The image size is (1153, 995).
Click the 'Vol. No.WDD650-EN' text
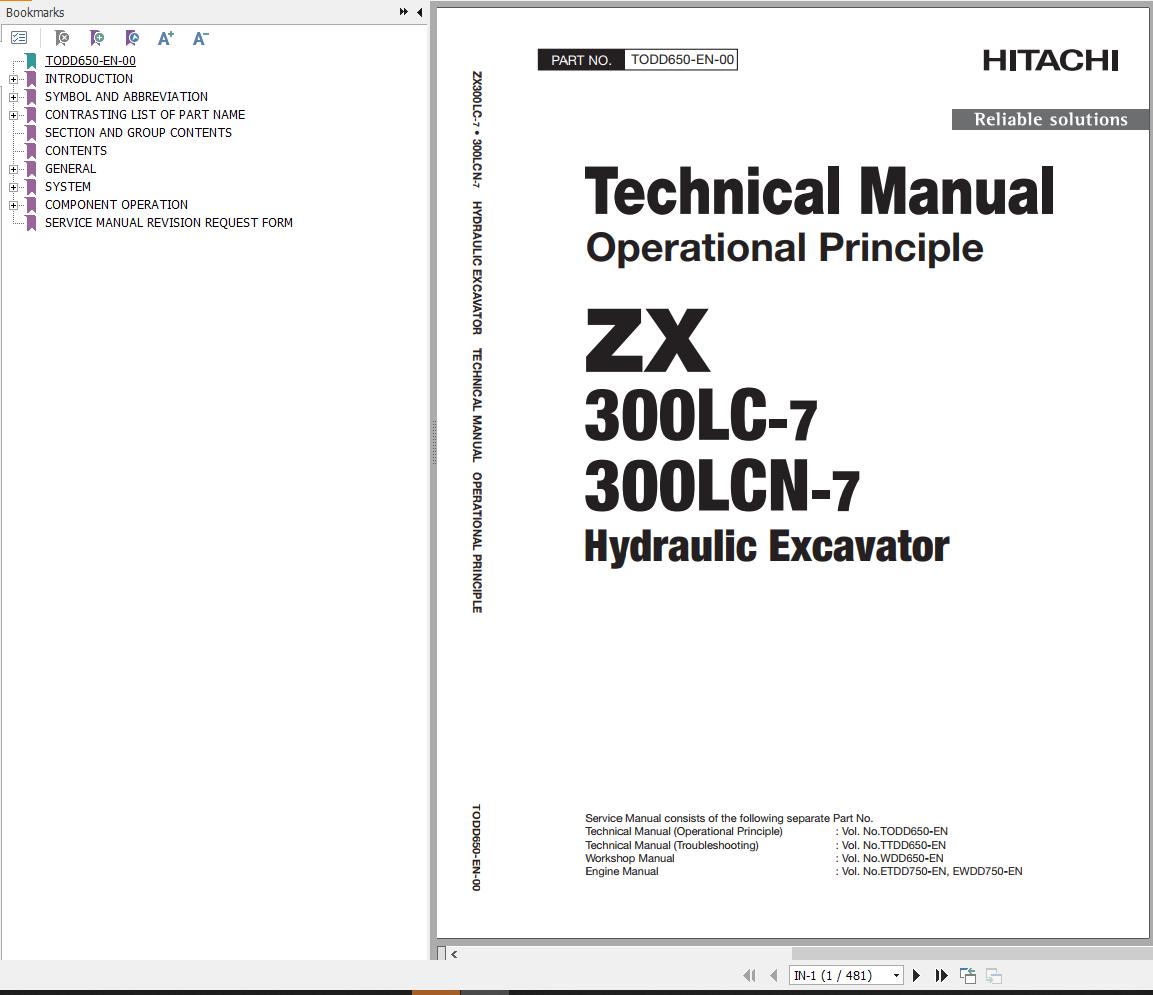point(892,858)
